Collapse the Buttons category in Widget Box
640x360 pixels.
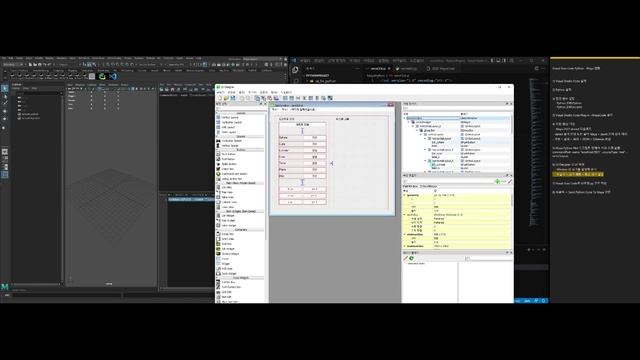[240, 150]
